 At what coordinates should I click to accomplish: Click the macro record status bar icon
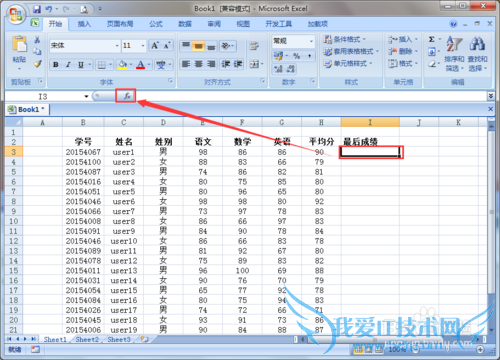tap(35, 350)
